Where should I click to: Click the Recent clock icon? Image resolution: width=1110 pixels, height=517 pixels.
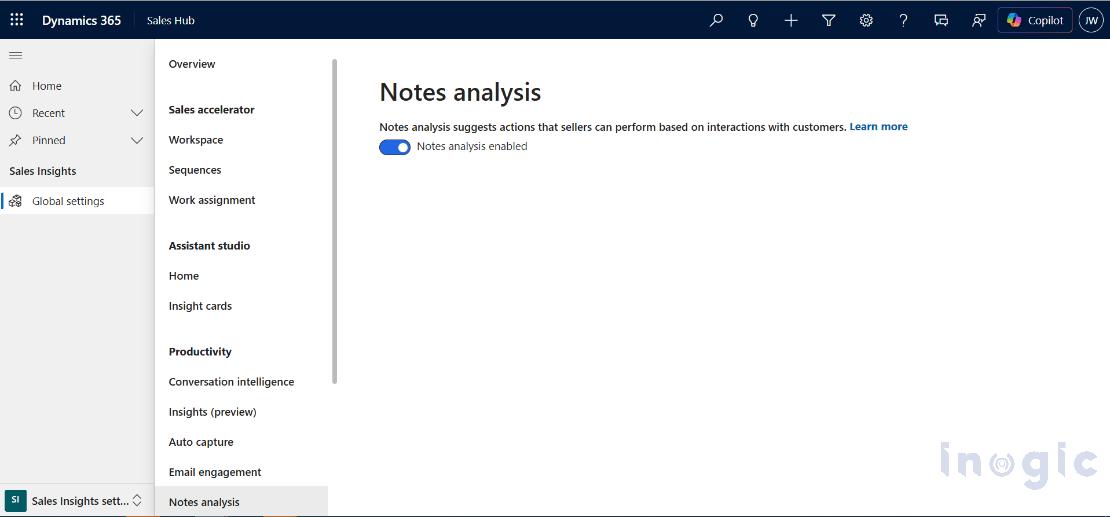point(15,113)
